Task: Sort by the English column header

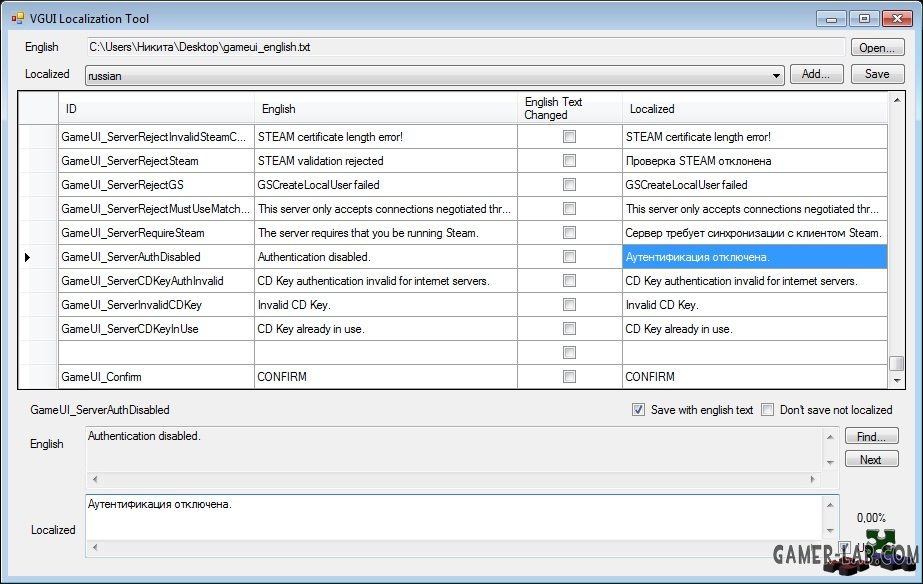Action: pos(386,108)
